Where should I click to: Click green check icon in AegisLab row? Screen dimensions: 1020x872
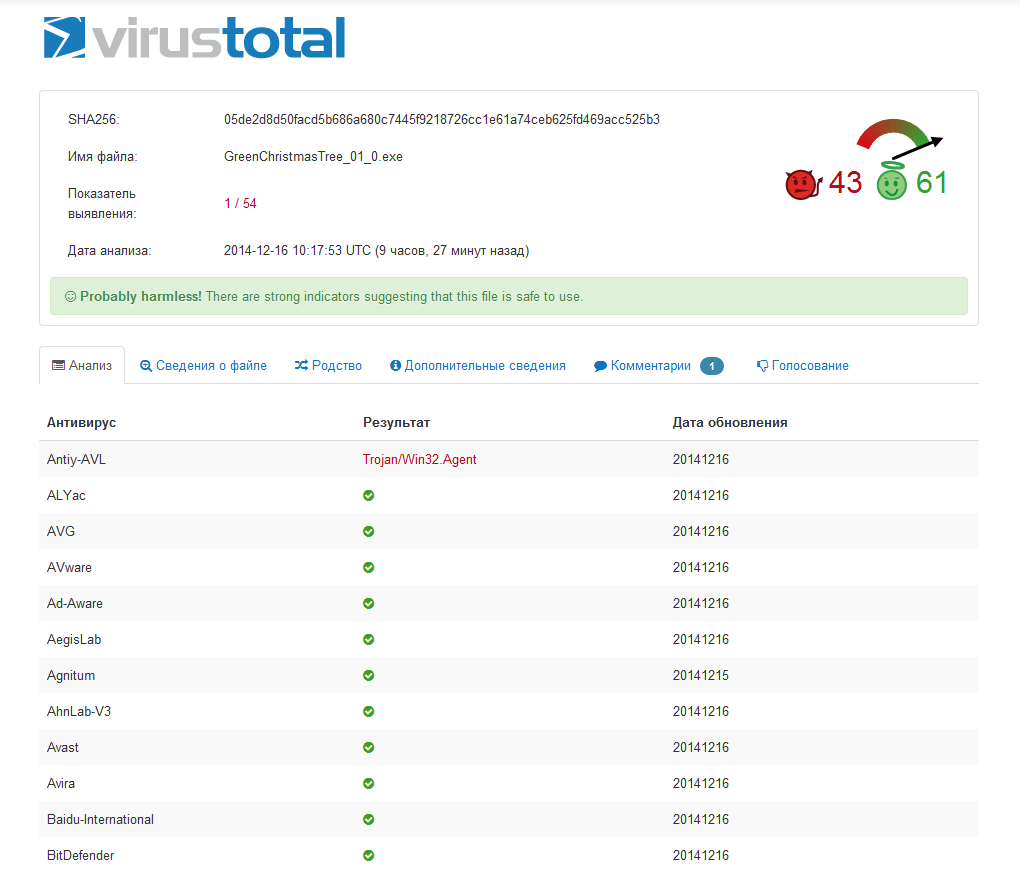click(x=369, y=640)
